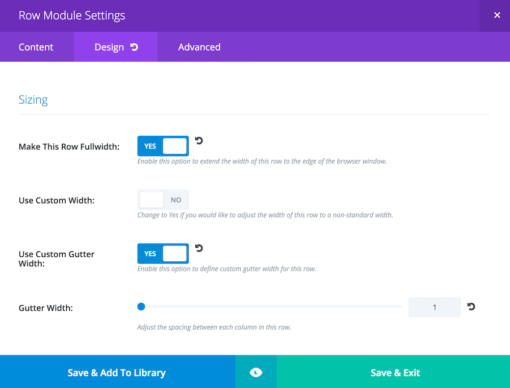Click the description about defining custom gutter width
This screenshot has width=510, height=388.
pos(227,269)
